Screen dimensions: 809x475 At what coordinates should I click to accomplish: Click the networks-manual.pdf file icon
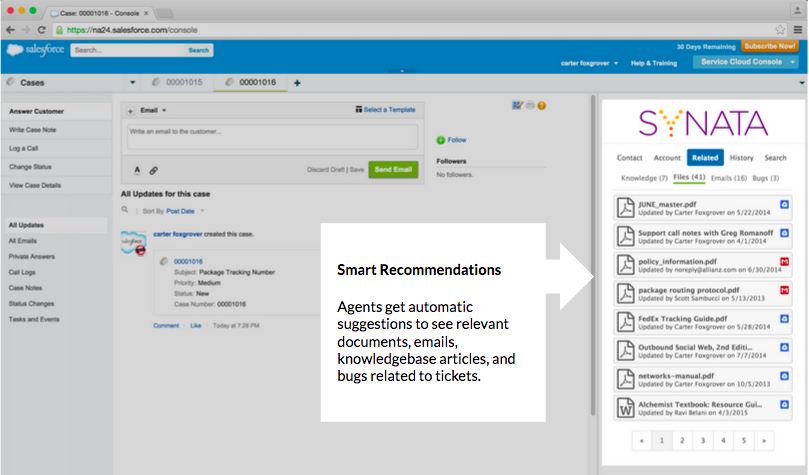click(x=625, y=379)
